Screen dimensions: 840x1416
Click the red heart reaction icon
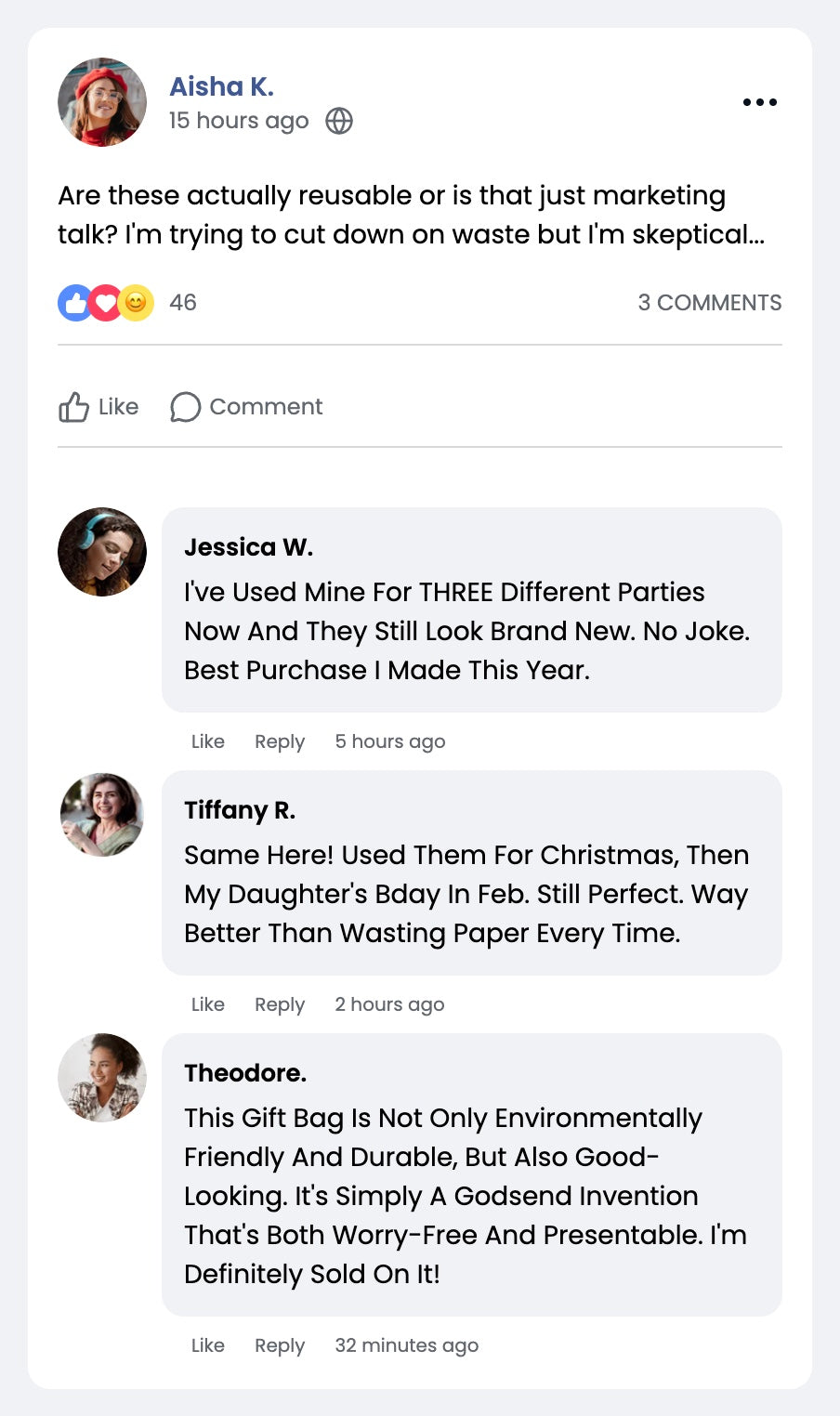coord(105,303)
